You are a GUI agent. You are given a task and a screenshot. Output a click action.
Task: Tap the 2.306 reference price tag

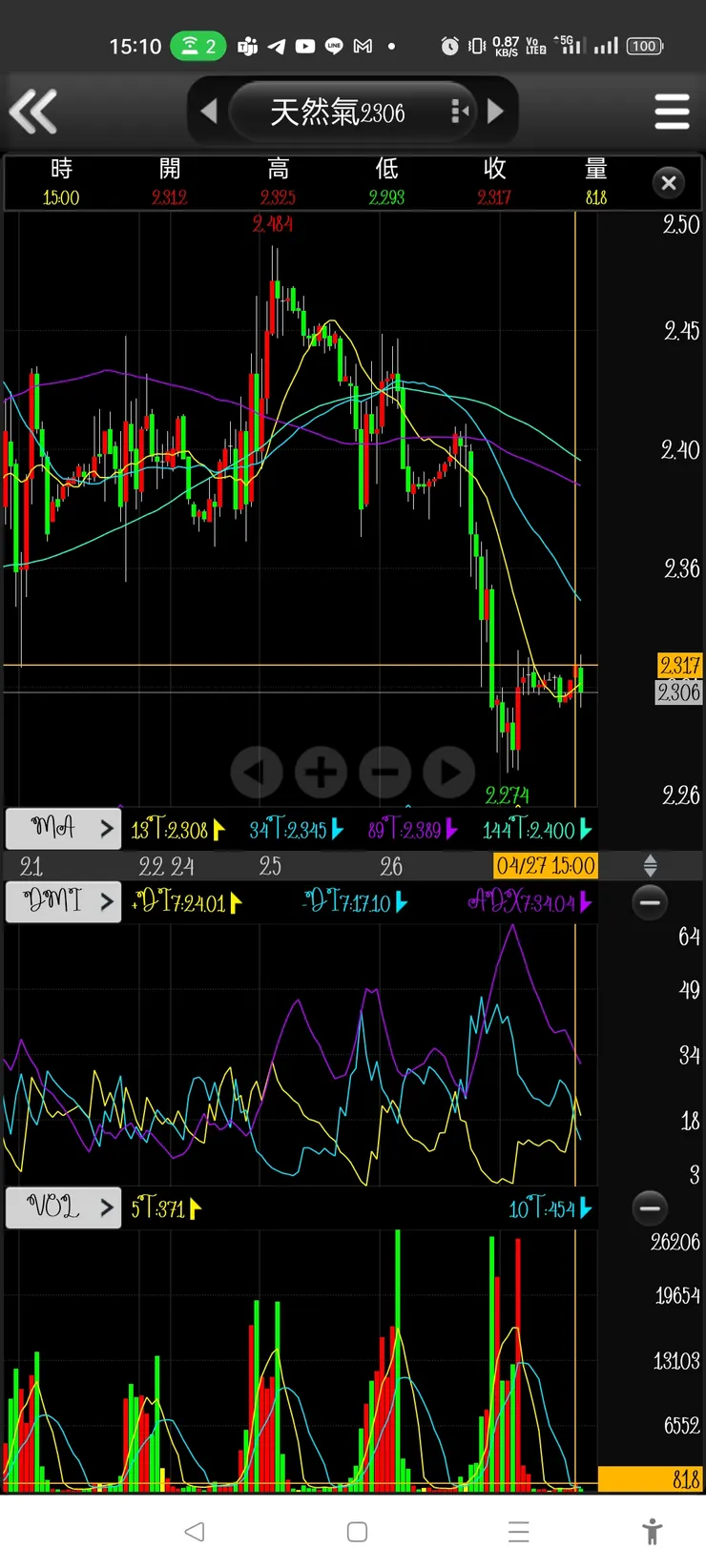679,691
